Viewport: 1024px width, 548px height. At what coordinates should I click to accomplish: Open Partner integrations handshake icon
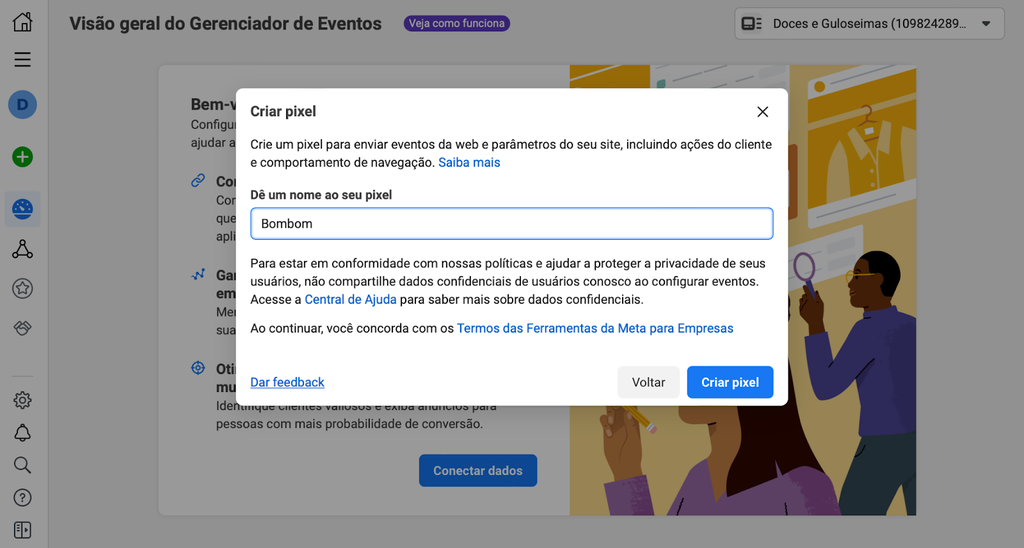point(22,328)
